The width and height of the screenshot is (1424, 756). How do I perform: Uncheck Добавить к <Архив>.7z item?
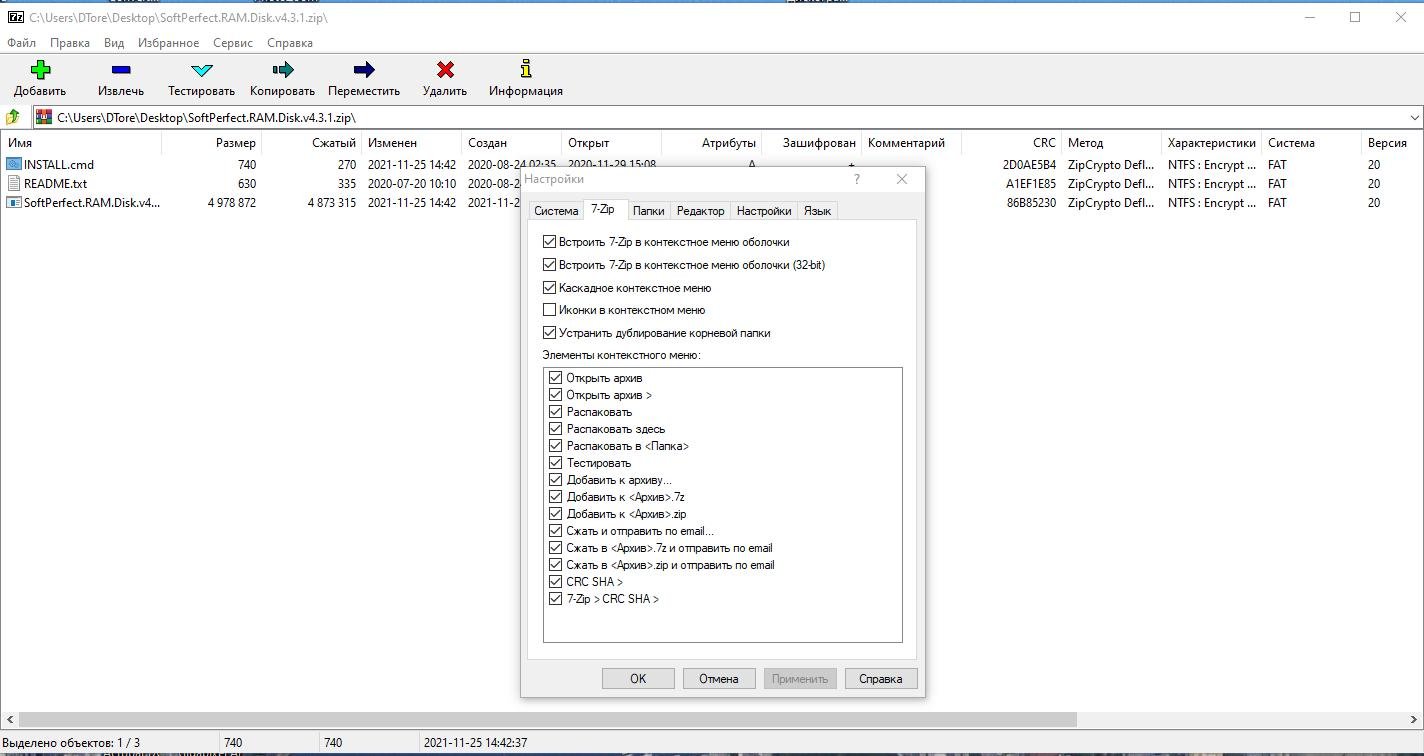(556, 497)
